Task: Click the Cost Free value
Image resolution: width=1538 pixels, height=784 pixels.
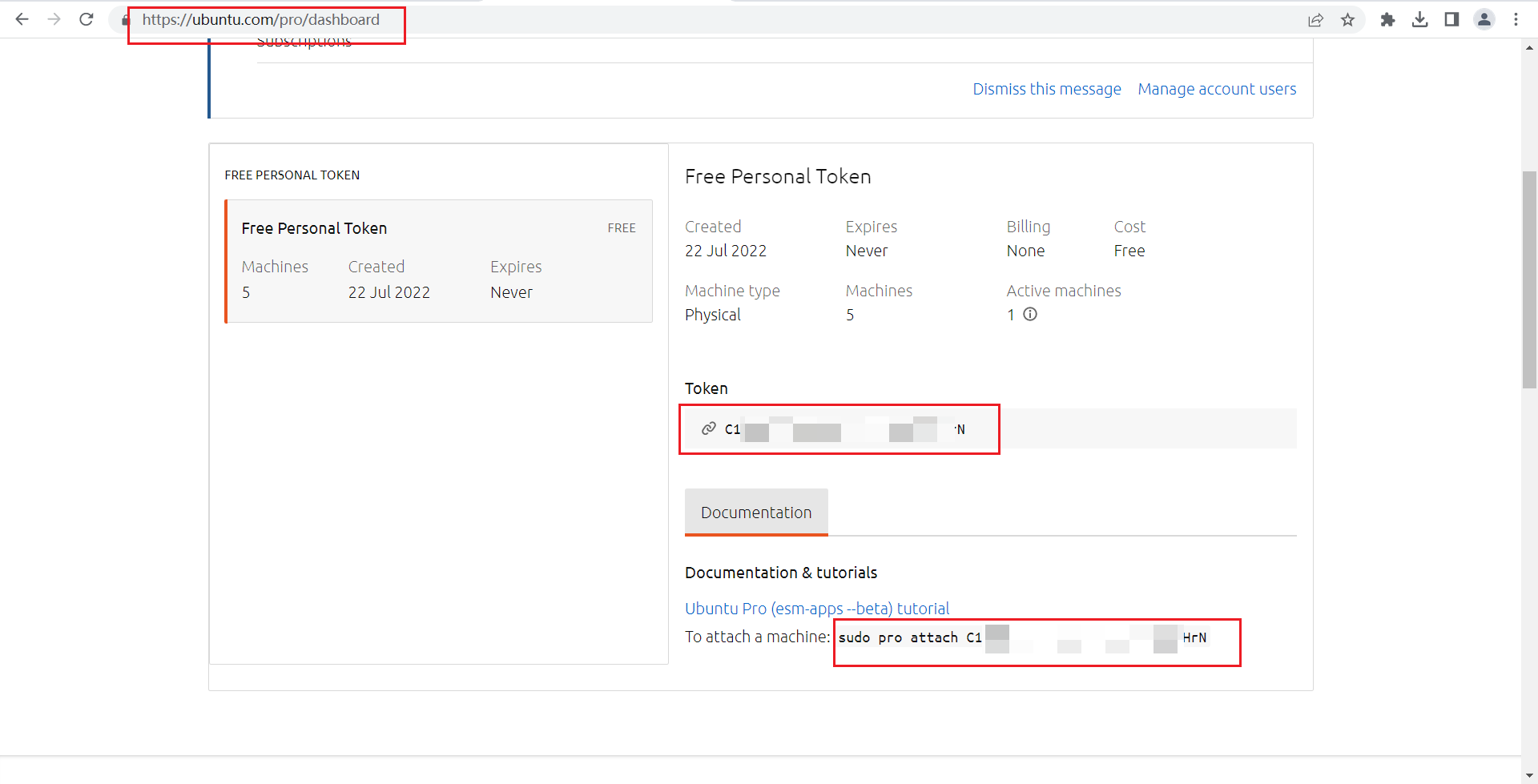Action: pyautogui.click(x=1129, y=251)
